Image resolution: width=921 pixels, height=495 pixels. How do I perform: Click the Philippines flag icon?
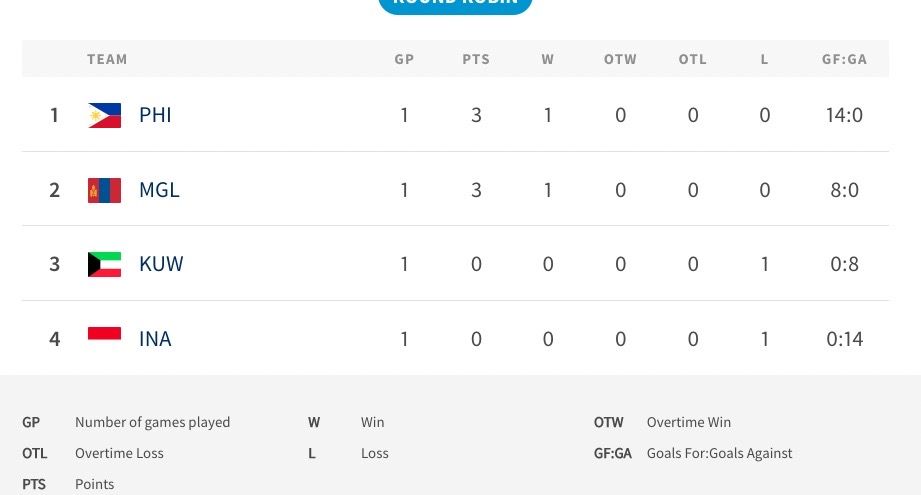coord(104,115)
